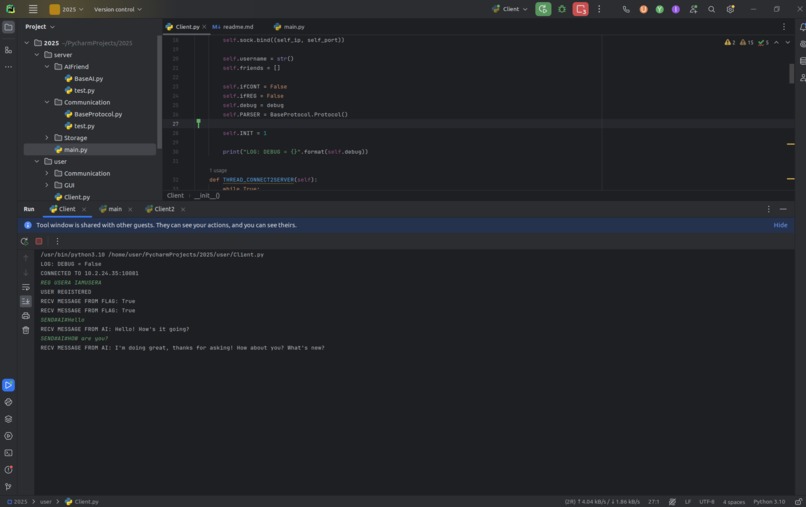The image size is (806, 507).
Task: Show 1 usage of THREAD_CONNECT2SERVER
Action: (x=218, y=170)
